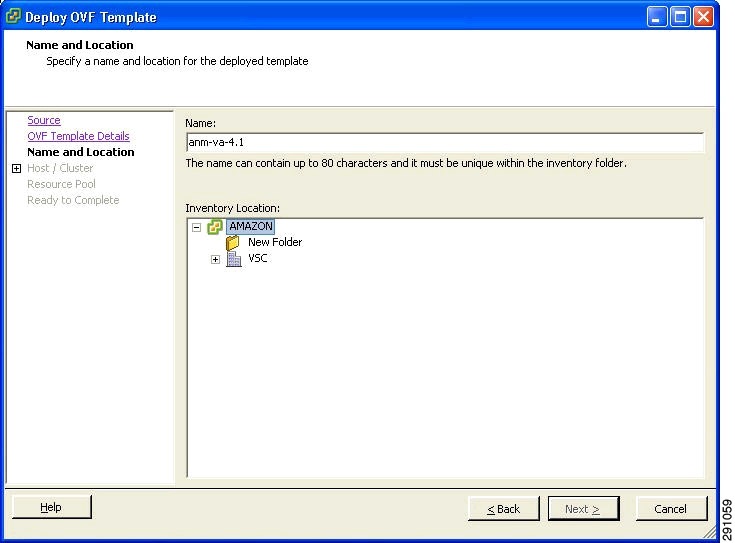Screen dimensions: 735x543
Task: Select the Name and Location step
Action: (x=81, y=152)
